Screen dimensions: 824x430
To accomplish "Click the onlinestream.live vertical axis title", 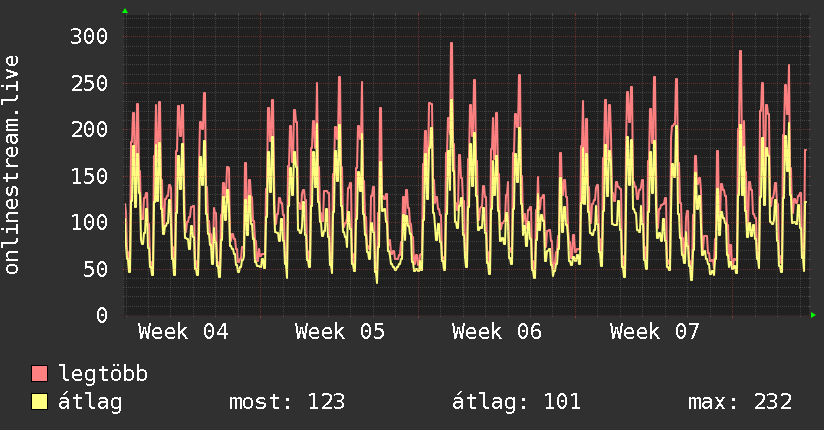I will [12, 164].
